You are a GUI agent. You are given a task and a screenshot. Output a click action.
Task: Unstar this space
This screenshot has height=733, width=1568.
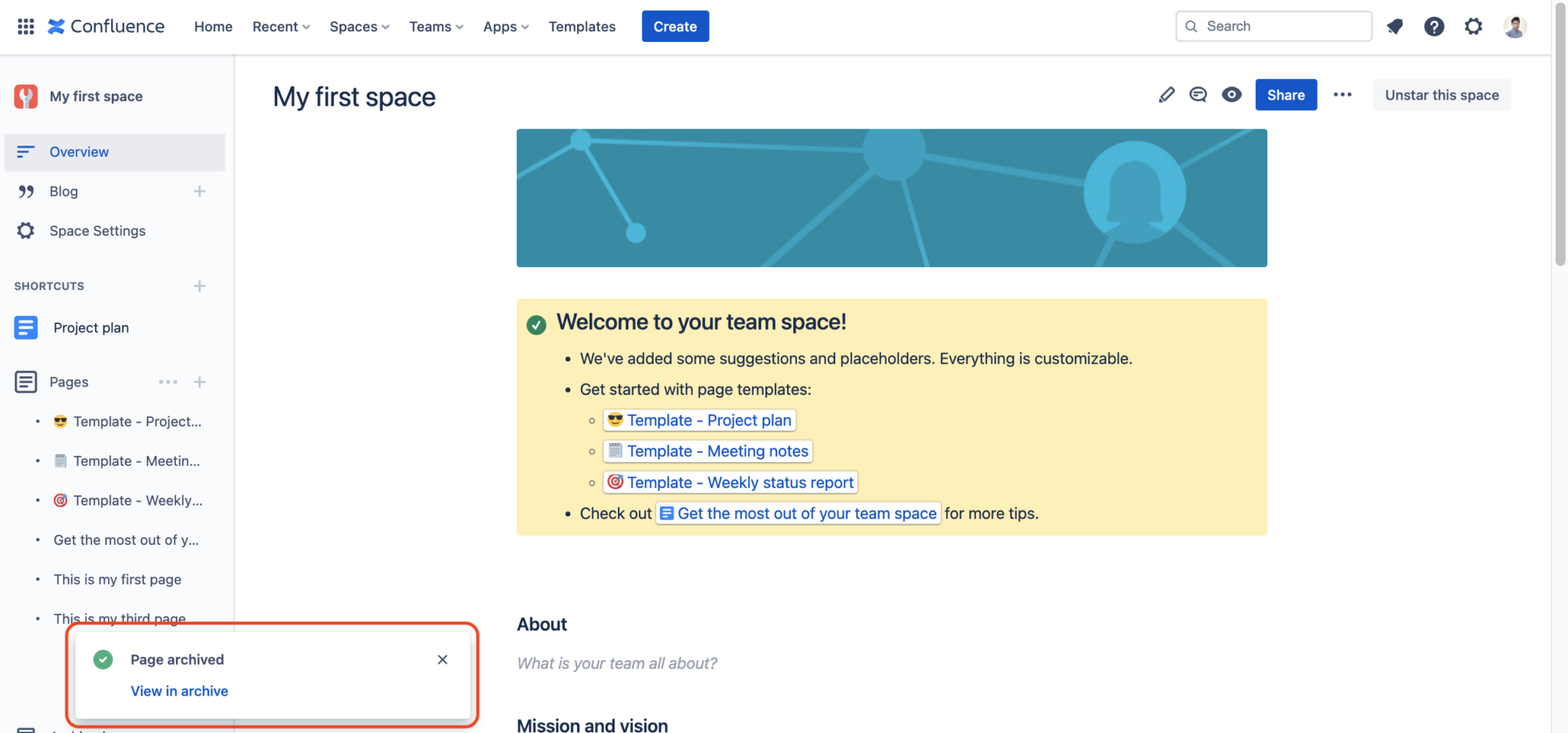tap(1441, 94)
